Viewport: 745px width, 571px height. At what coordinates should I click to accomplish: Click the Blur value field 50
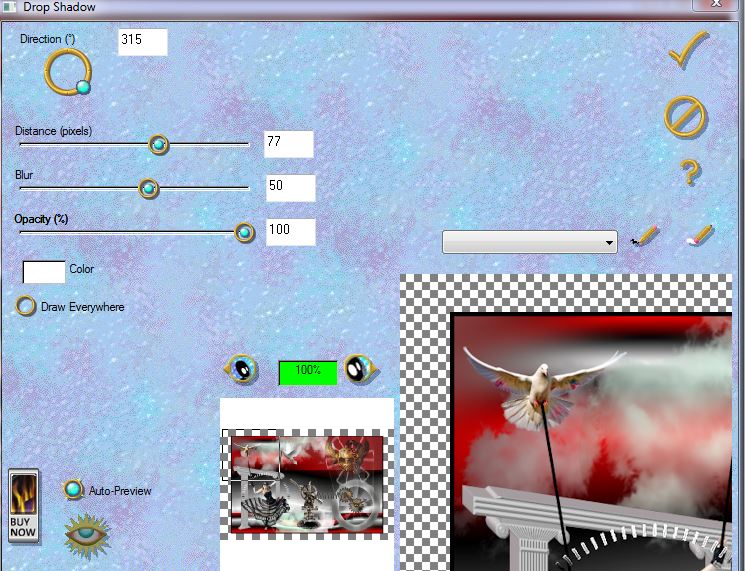click(291, 188)
